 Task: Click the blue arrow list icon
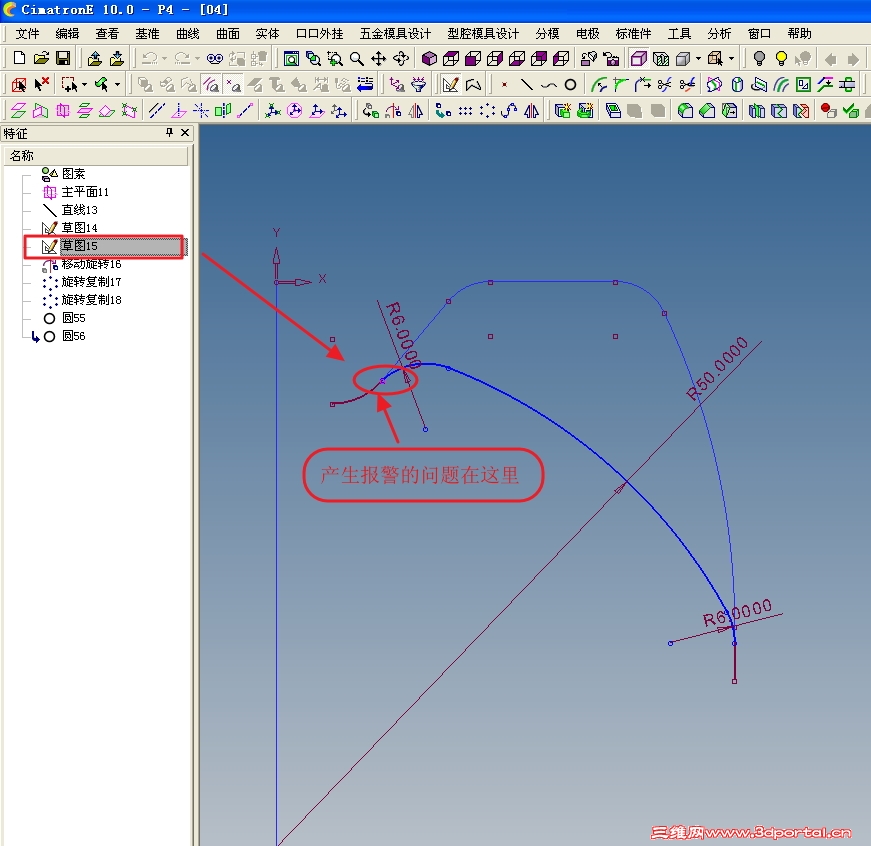click(365, 84)
